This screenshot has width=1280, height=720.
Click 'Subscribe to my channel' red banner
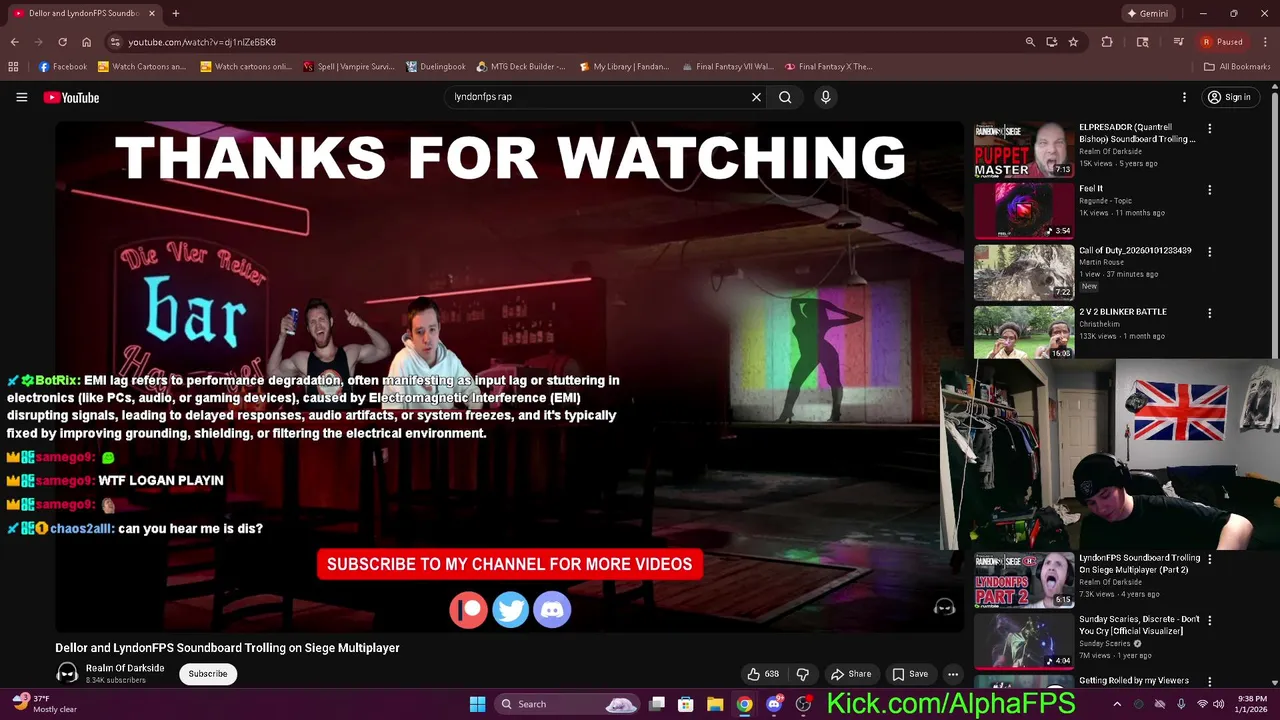click(x=509, y=564)
